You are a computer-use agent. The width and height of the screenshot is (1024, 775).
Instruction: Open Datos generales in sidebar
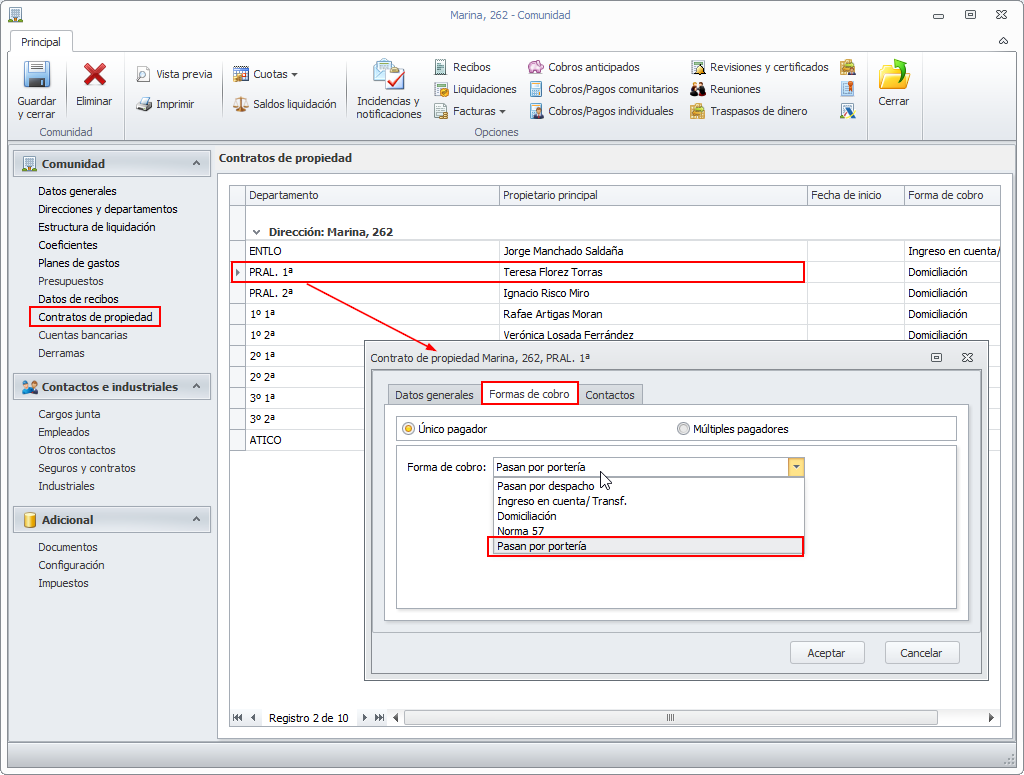click(x=77, y=191)
